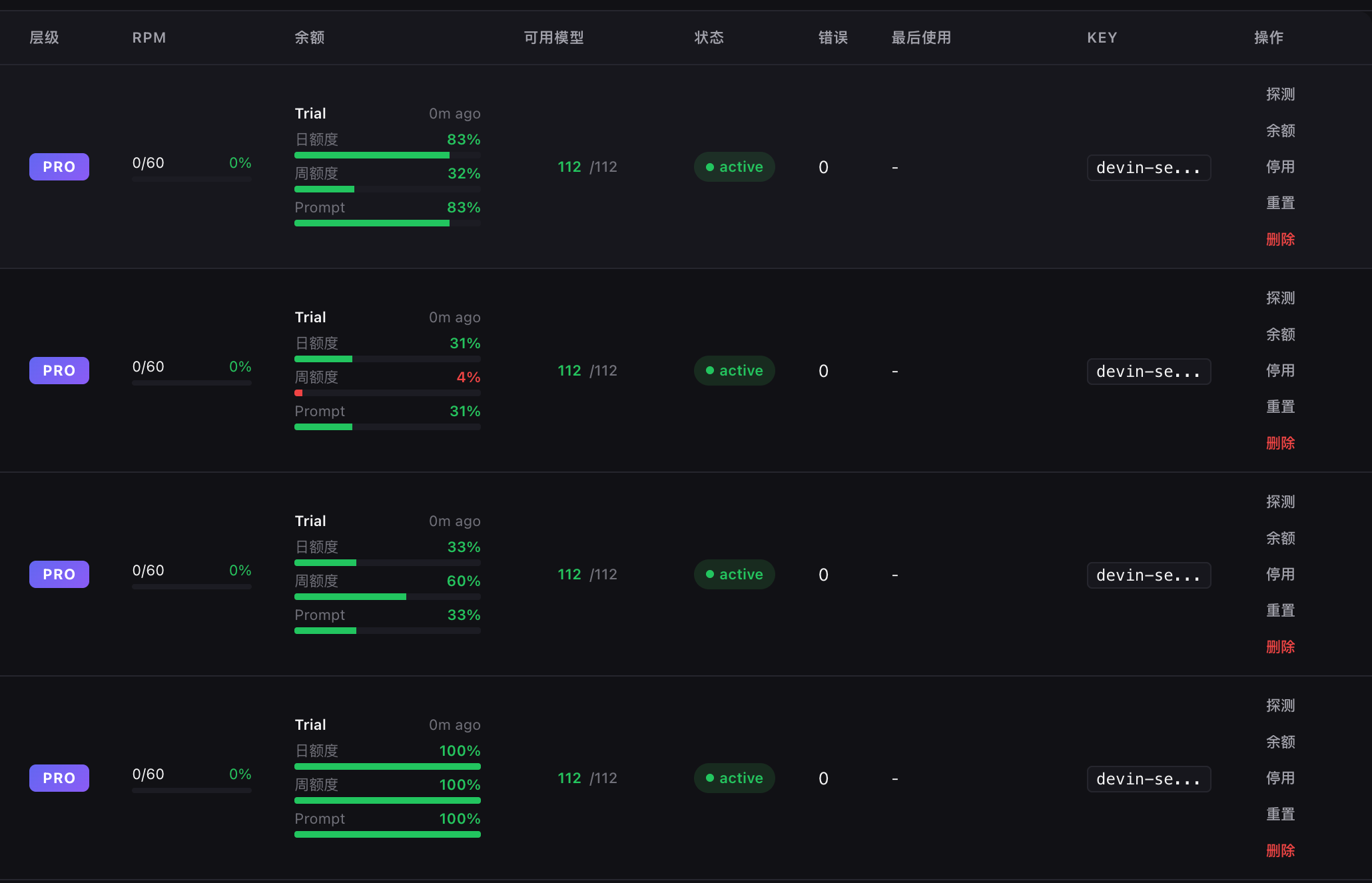Viewport: 1372px width, 883px height.
Task: Click the fourth row's active status badge
Action: tap(734, 778)
